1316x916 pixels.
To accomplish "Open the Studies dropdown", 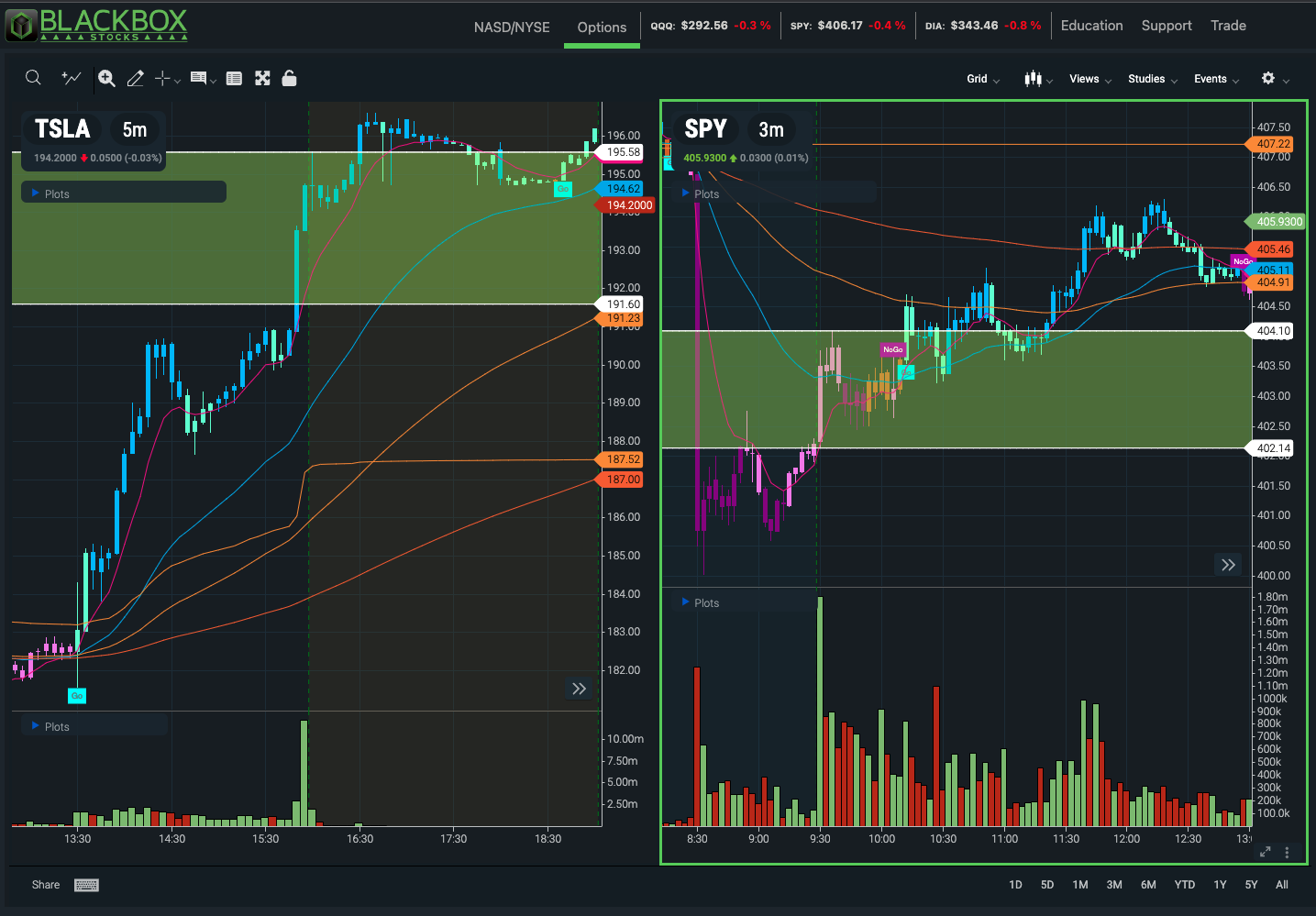I will tap(1153, 79).
